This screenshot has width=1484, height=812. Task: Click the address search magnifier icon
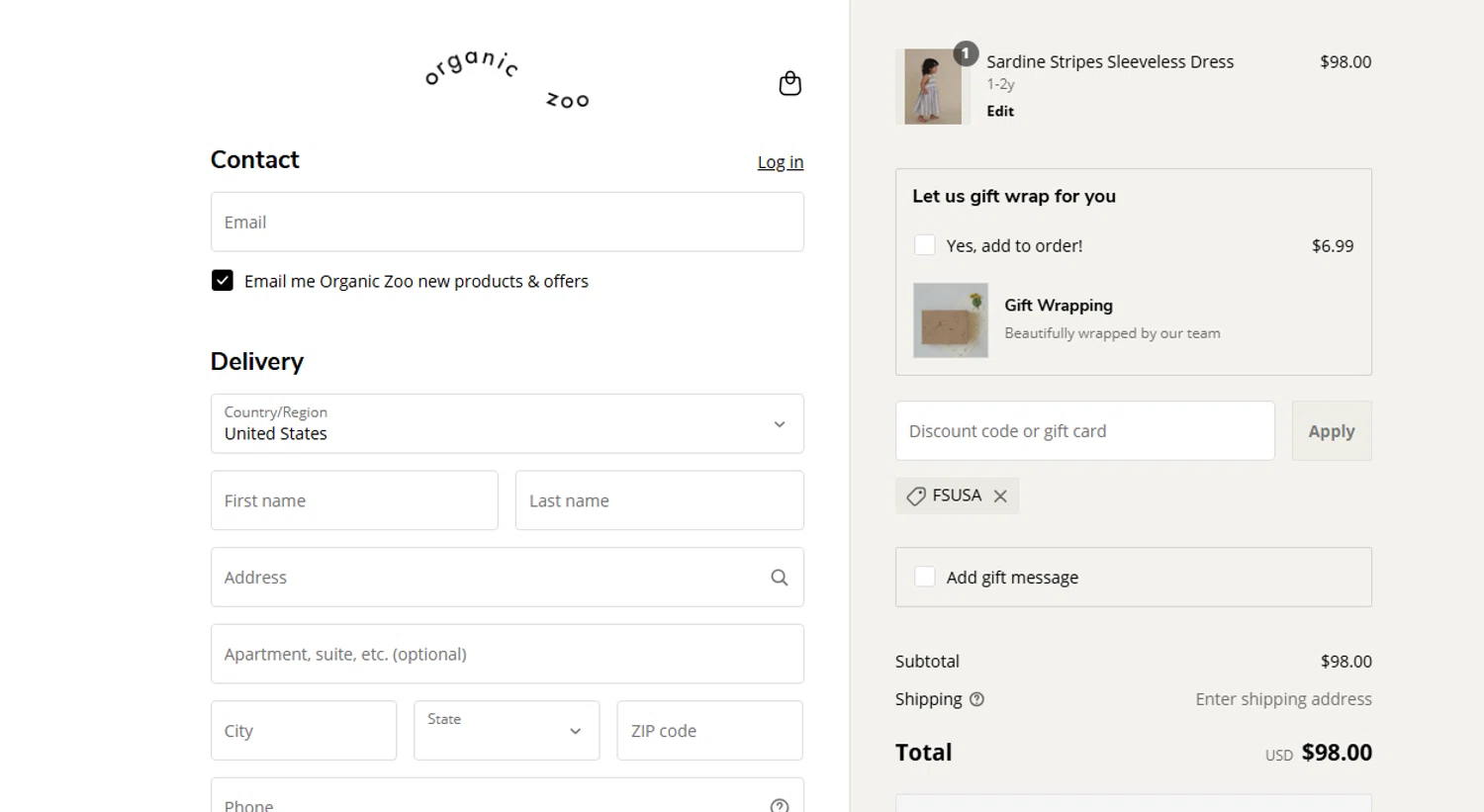click(780, 578)
